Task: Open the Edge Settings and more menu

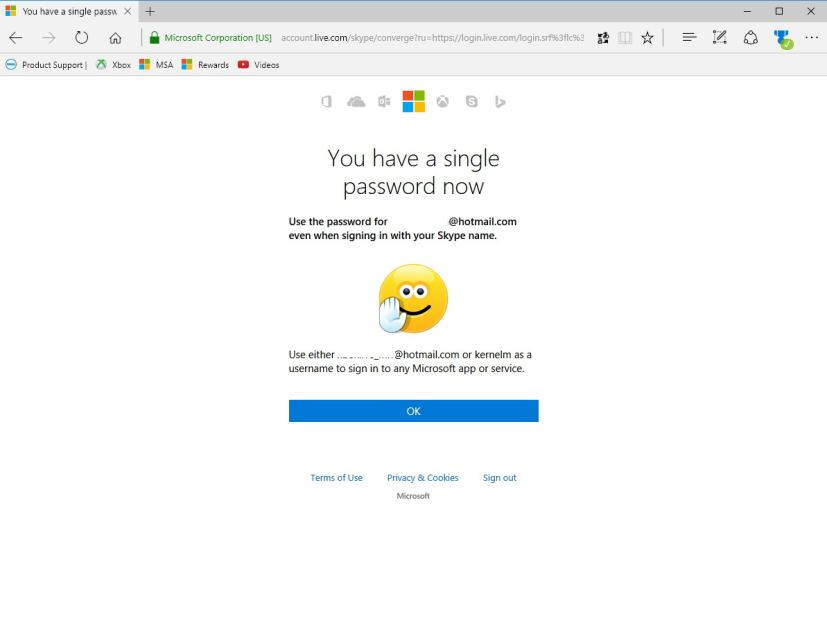Action: click(x=811, y=38)
